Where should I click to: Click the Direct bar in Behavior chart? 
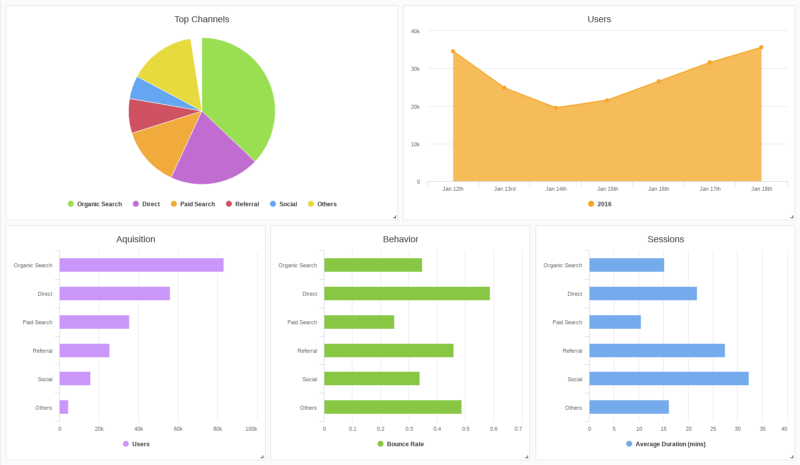click(x=406, y=294)
